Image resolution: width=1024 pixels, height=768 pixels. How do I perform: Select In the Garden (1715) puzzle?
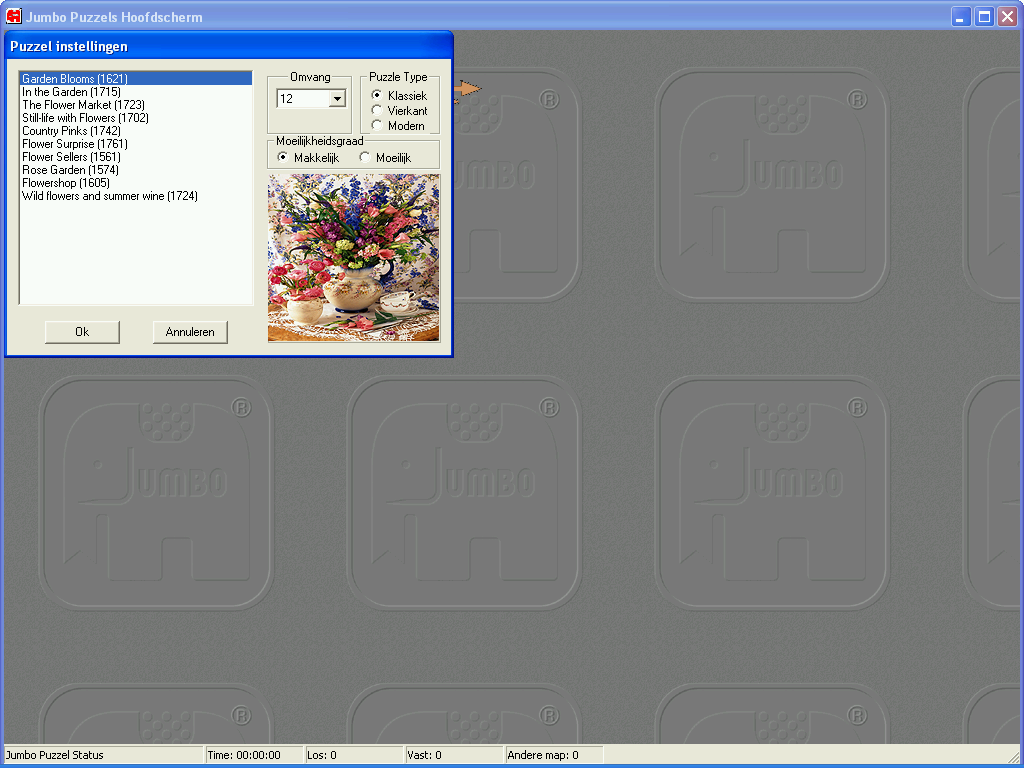coord(136,91)
